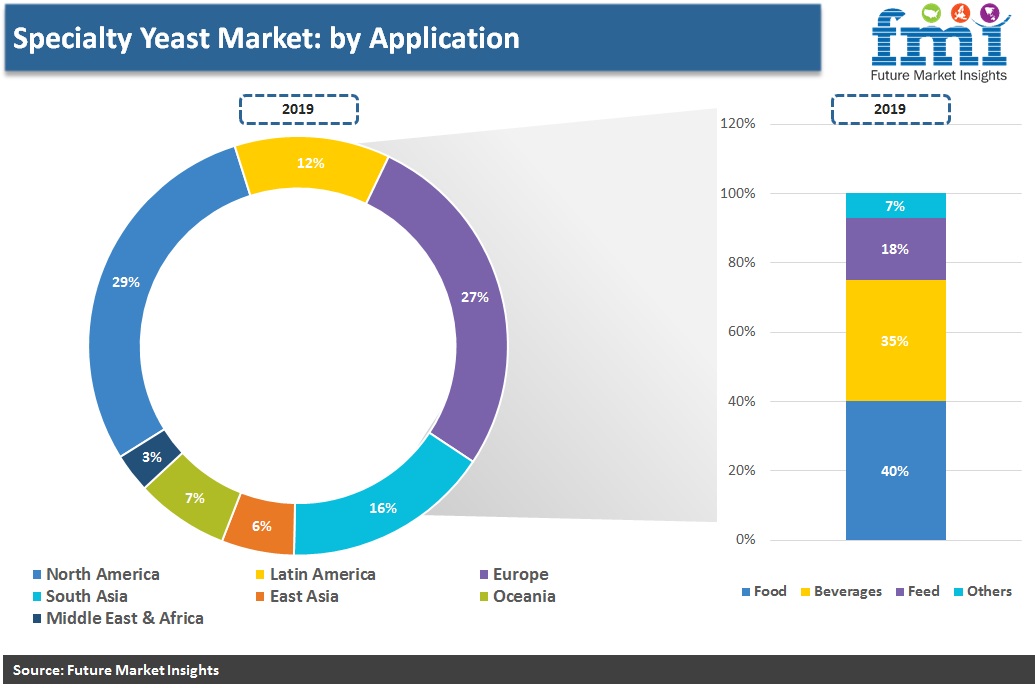Select the 7% Oceania donut segment
The width and height of the screenshot is (1035, 688).
click(x=193, y=497)
